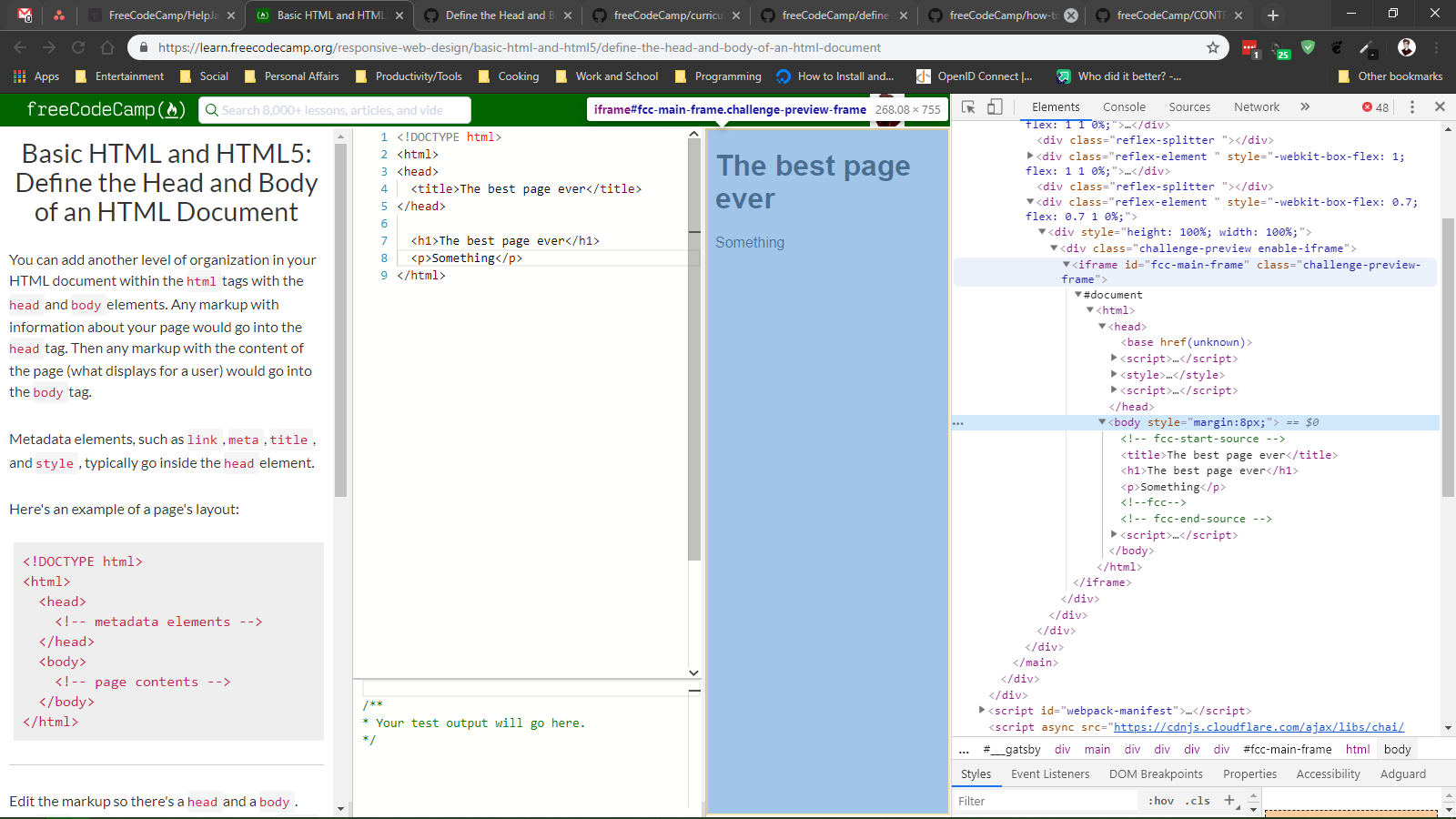Image resolution: width=1456 pixels, height=819 pixels.
Task: Close the freeCodeCamp/how-to tab
Action: 1071,15
